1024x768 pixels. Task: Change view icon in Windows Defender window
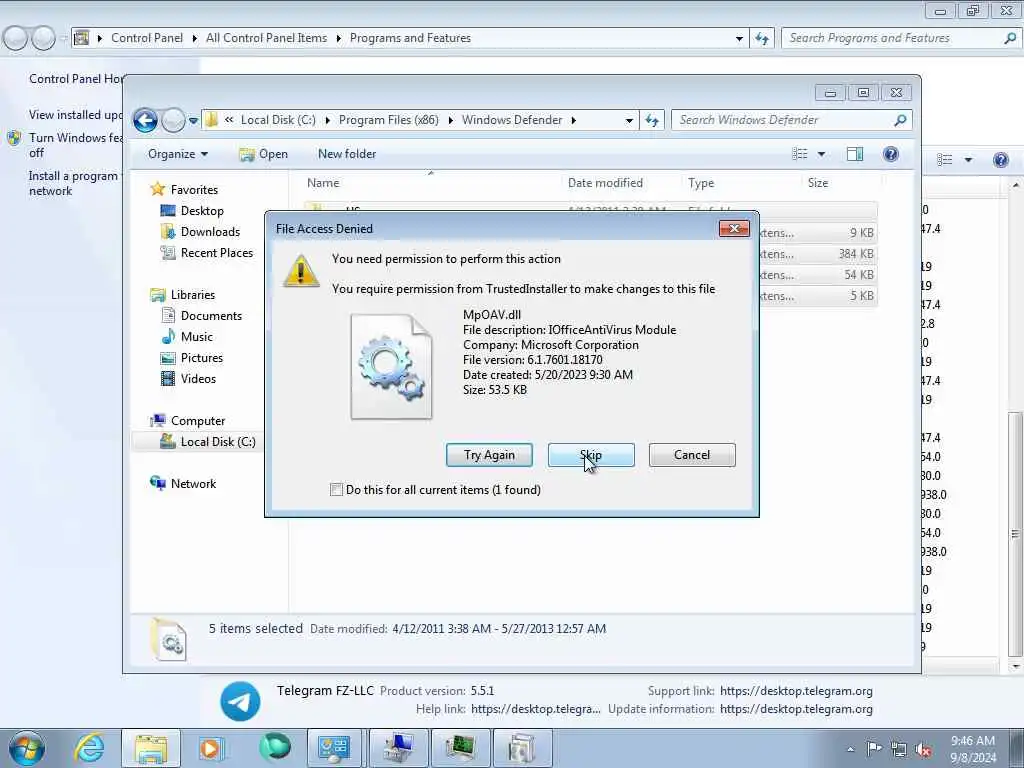800,154
